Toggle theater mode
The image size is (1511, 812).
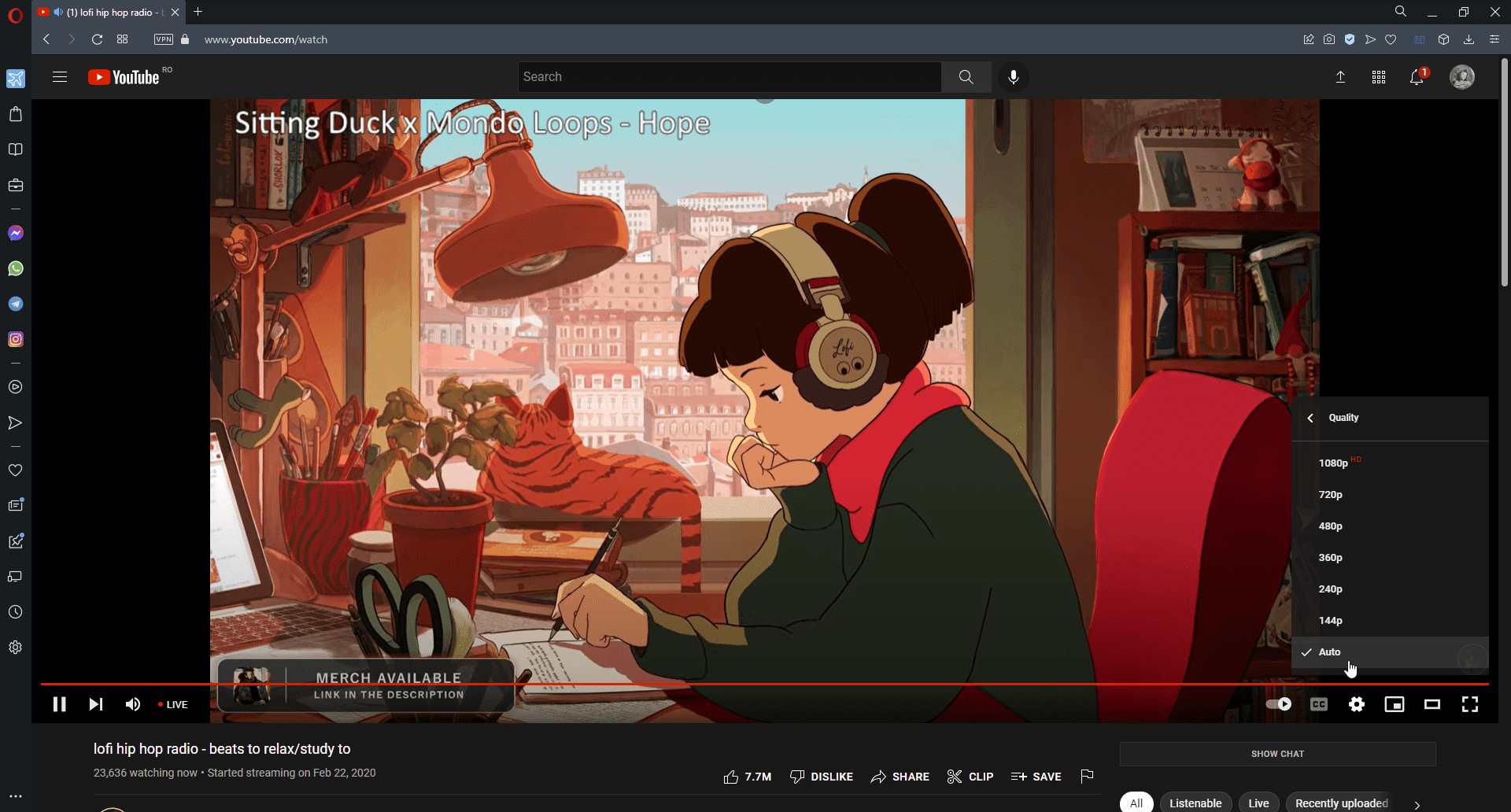1432,704
